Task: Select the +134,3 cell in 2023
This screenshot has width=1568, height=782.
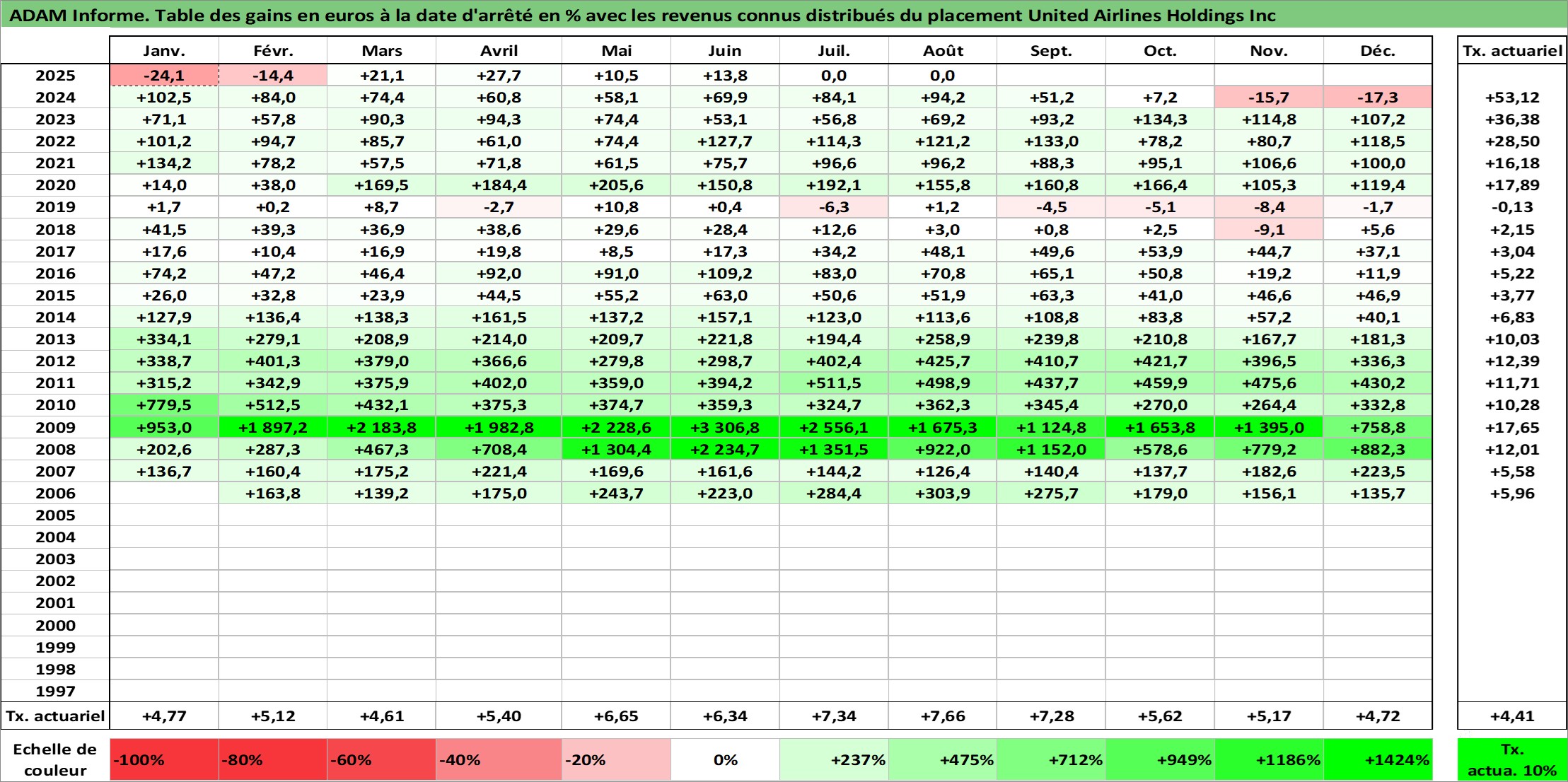Action: [1160, 119]
